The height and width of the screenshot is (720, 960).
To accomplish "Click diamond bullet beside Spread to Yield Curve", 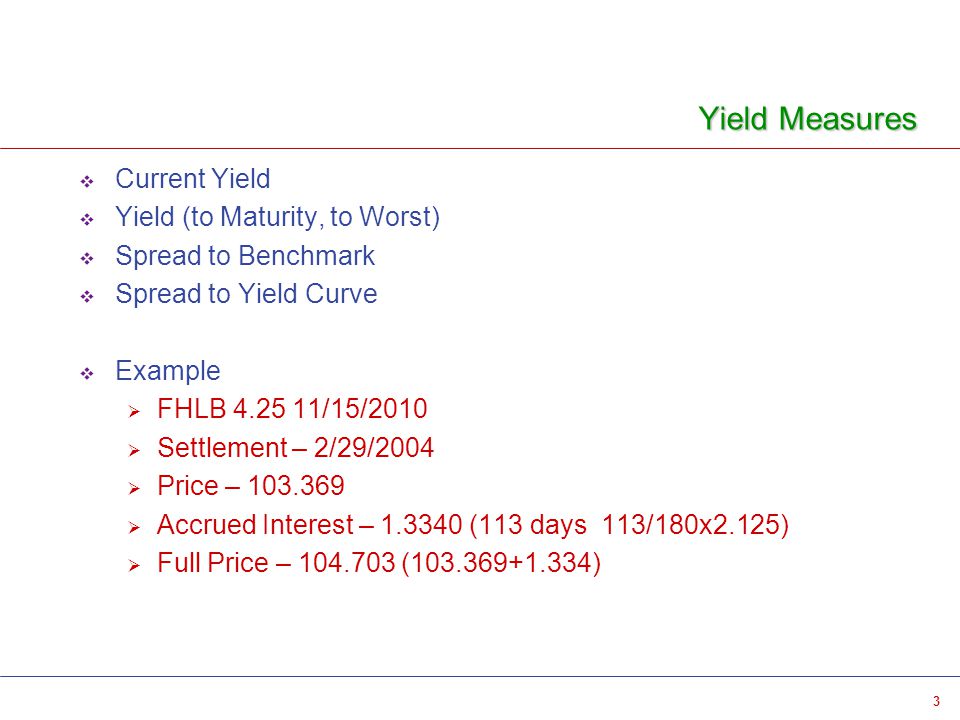I will [x=87, y=297].
